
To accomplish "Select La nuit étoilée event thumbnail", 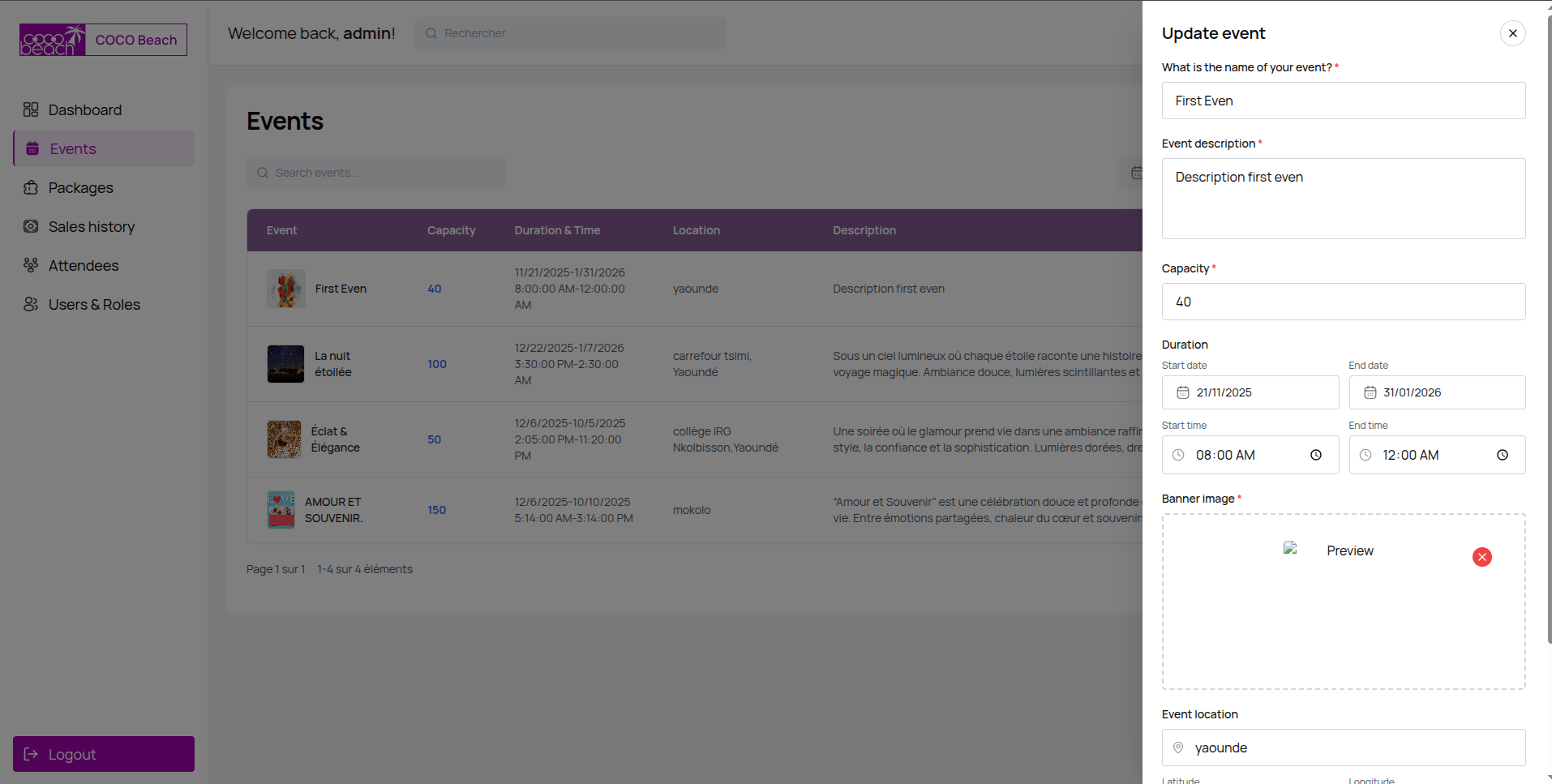I will click(x=285, y=364).
